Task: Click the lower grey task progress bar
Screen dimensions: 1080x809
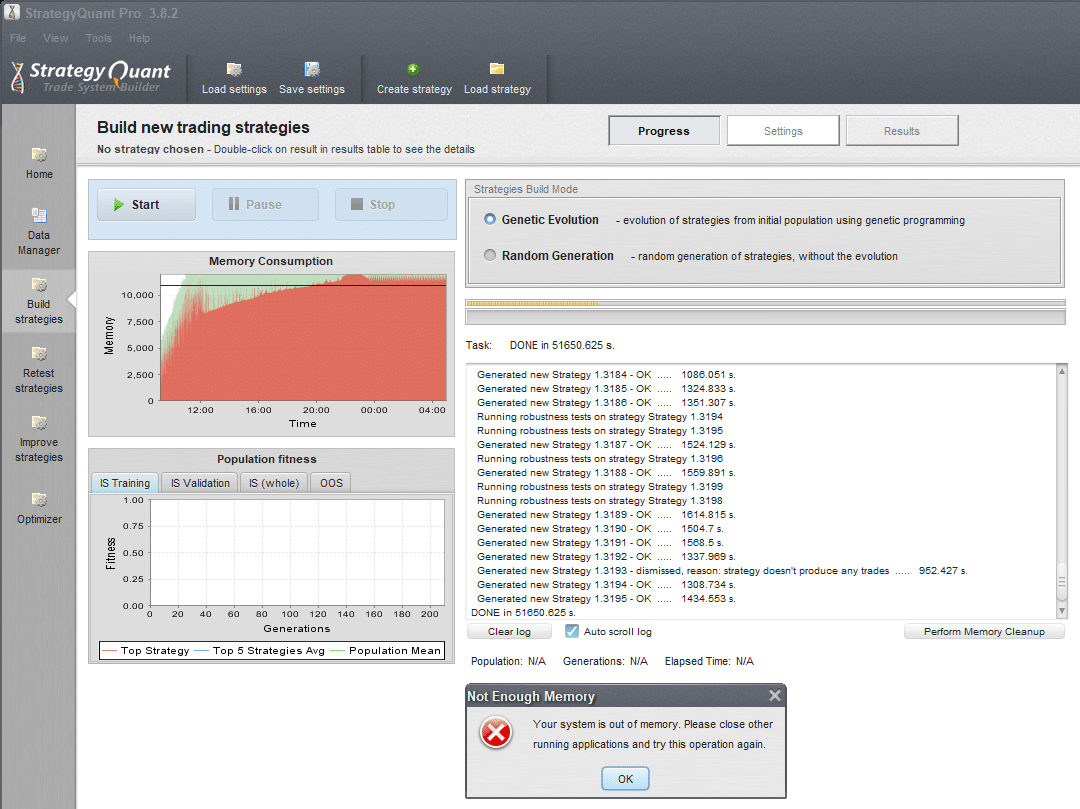Action: 765,317
